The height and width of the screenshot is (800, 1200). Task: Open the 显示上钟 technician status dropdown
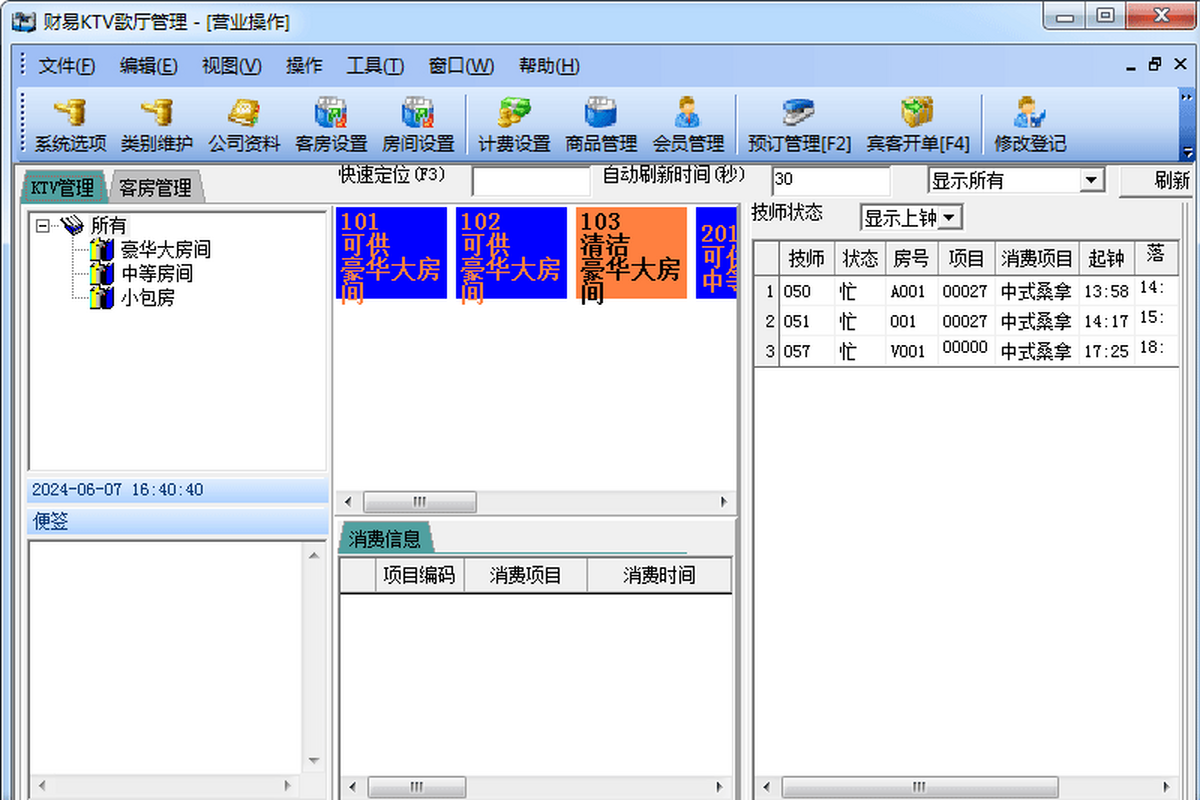click(949, 217)
